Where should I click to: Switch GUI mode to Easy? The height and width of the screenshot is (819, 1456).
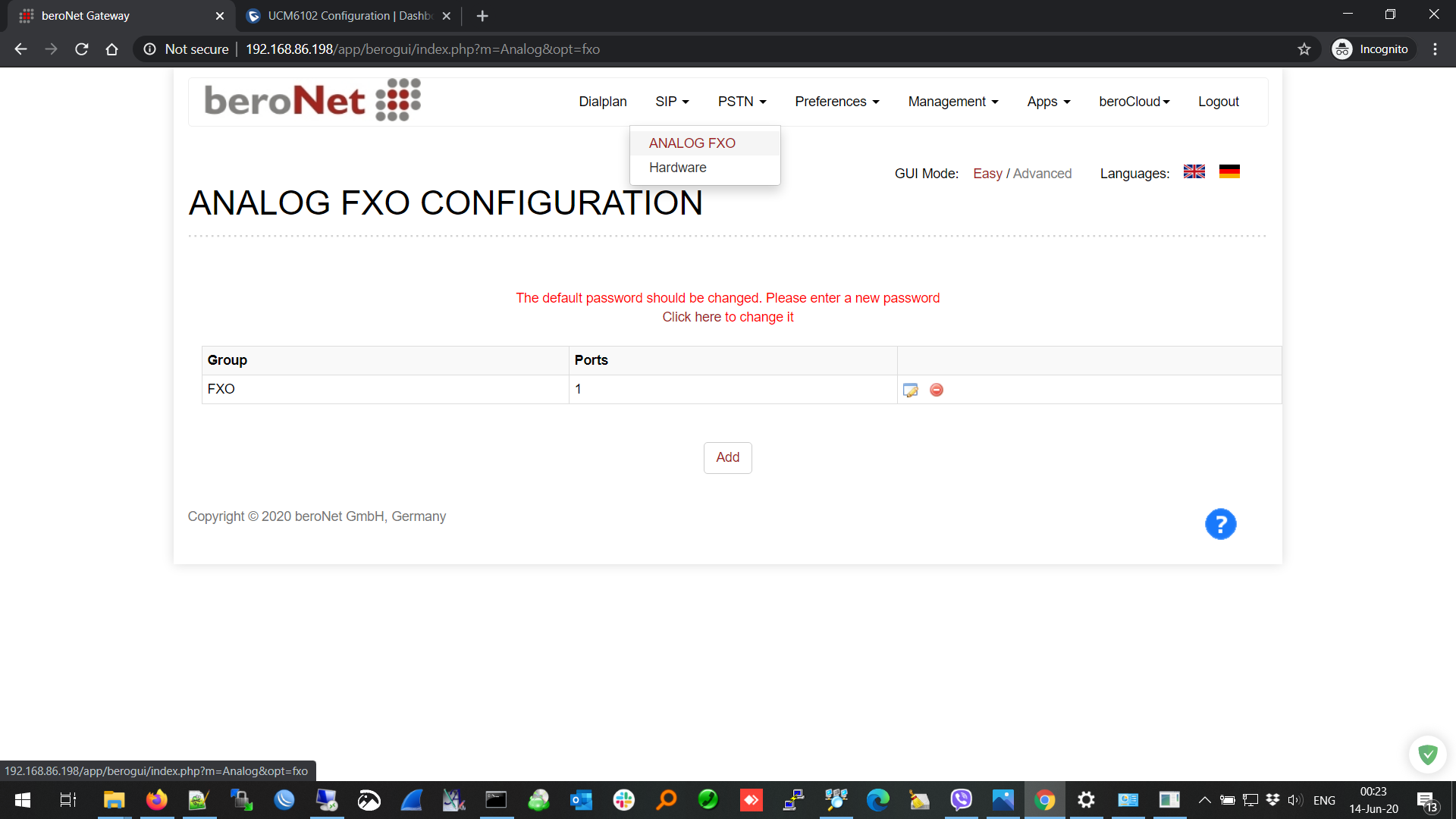click(x=987, y=174)
